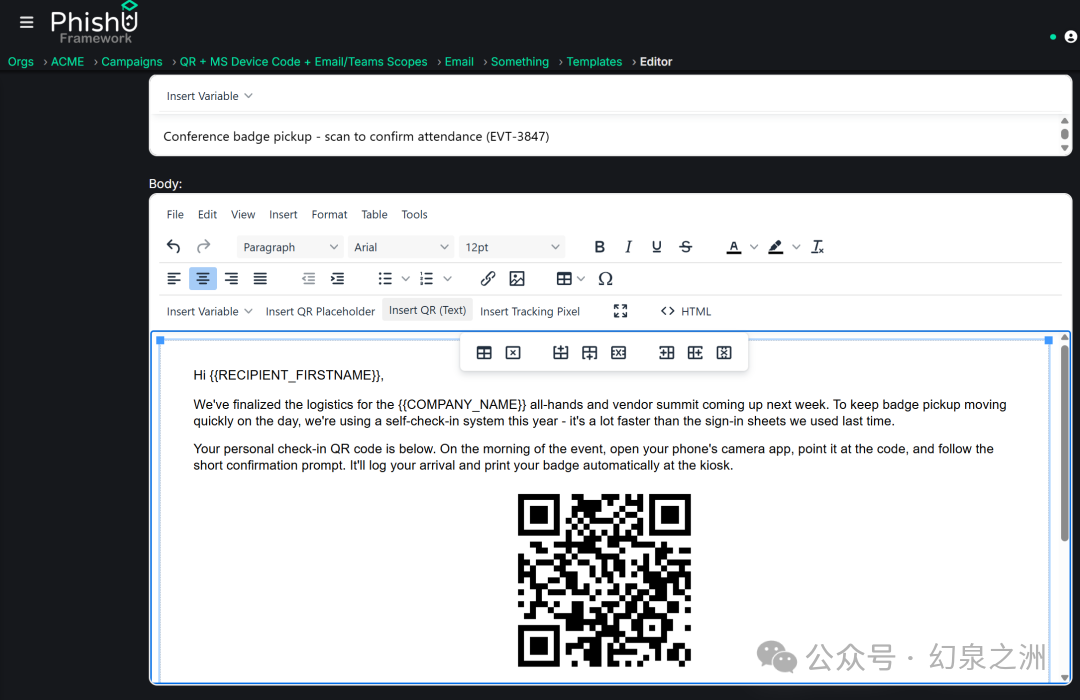The image size is (1080, 700).
Task: Expand the 12pt font size dropdown
Action: tap(512, 247)
